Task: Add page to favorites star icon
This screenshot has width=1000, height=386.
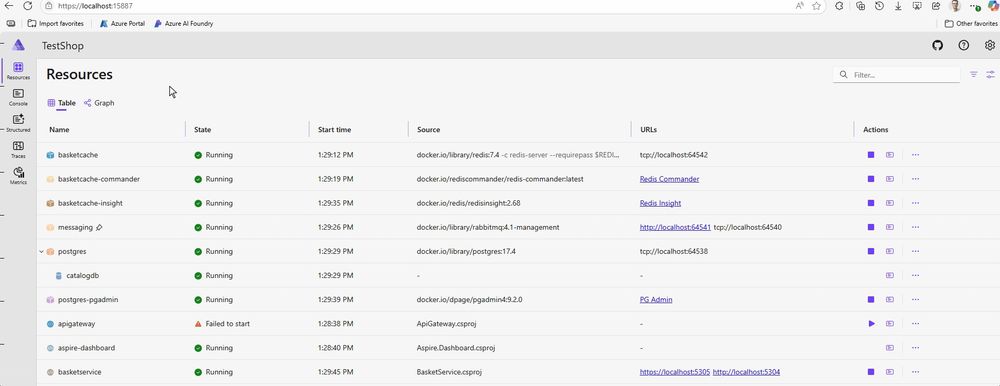Action: 817,6
